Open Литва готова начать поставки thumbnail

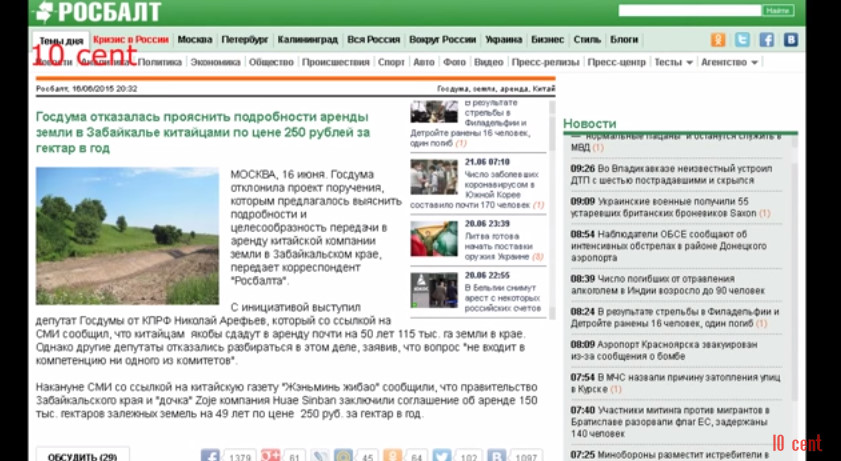click(434, 238)
